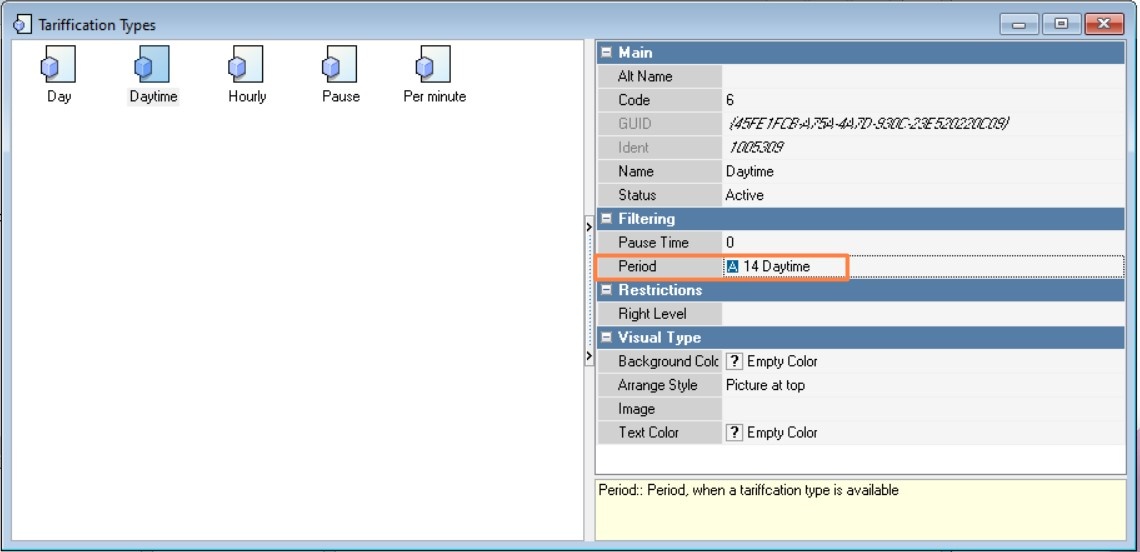The height and width of the screenshot is (552, 1140).
Task: Select the Arrange Style Picture at top value
Action: coord(920,385)
